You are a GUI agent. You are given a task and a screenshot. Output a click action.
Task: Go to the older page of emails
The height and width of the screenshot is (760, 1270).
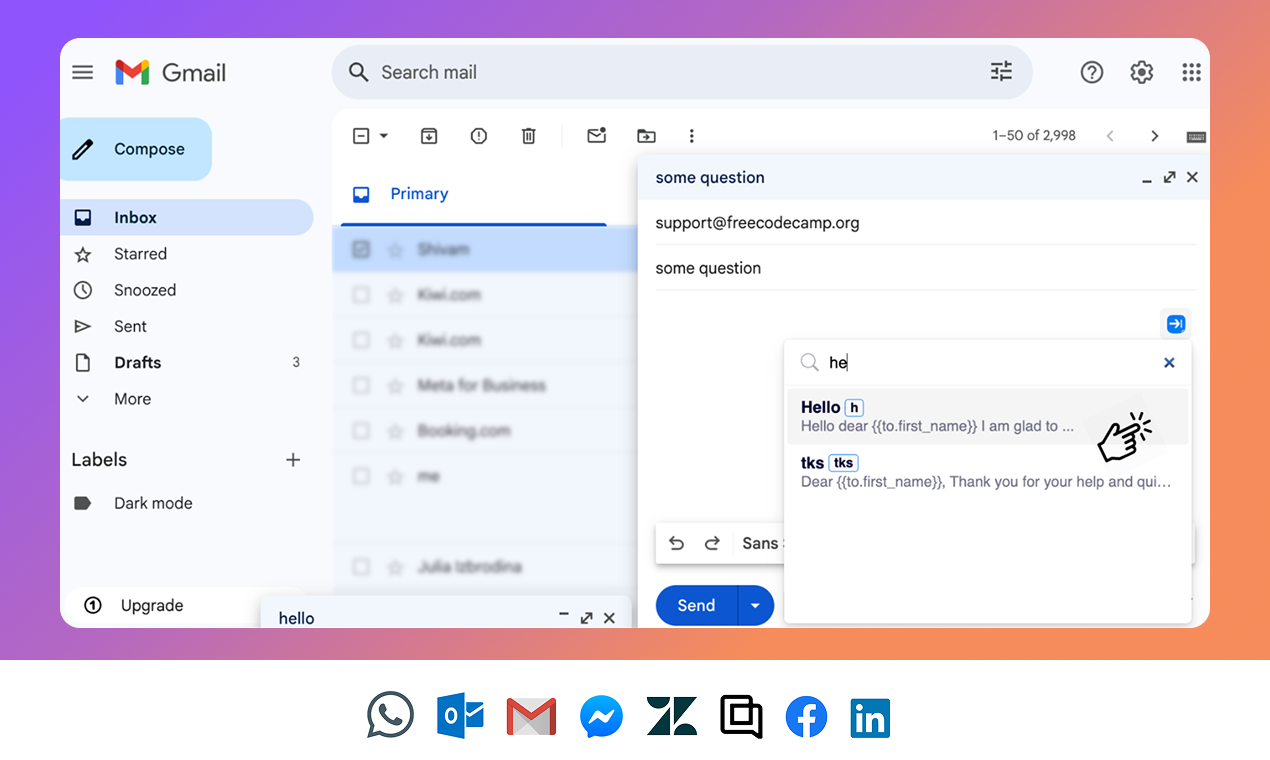pos(1155,136)
